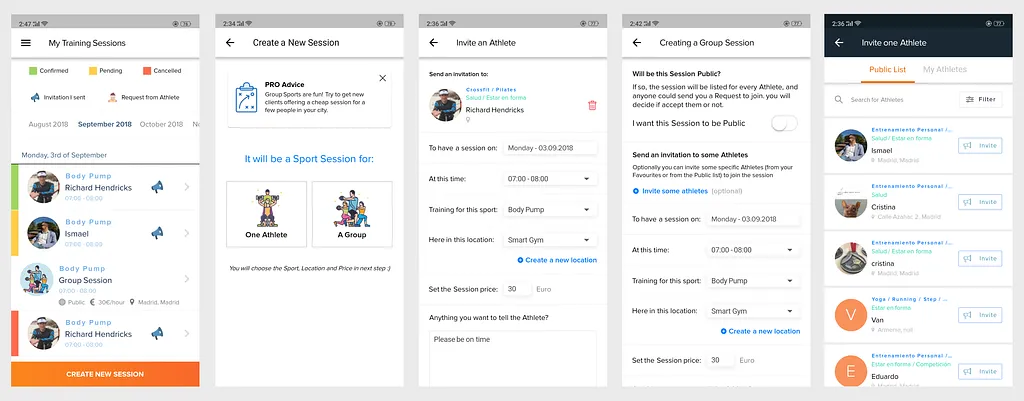Viewport: 1024px width, 401px height.
Task: Open time dropdown on Invite an Athlete
Action: pyautogui.click(x=551, y=178)
